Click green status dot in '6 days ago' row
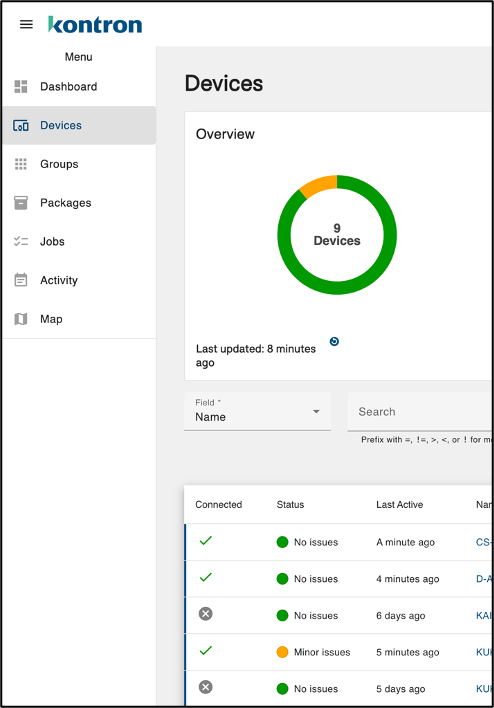 tap(282, 615)
